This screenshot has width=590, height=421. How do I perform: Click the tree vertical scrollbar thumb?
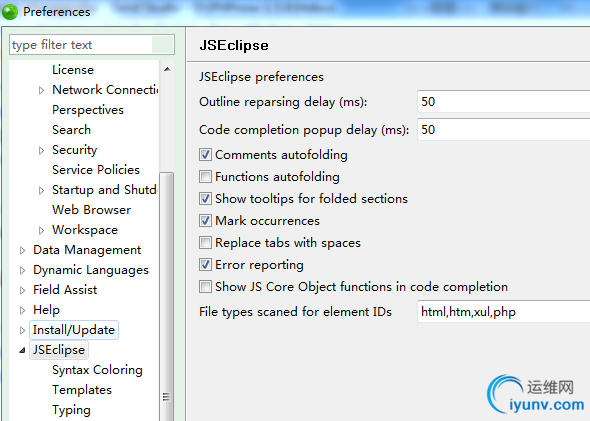click(167, 296)
